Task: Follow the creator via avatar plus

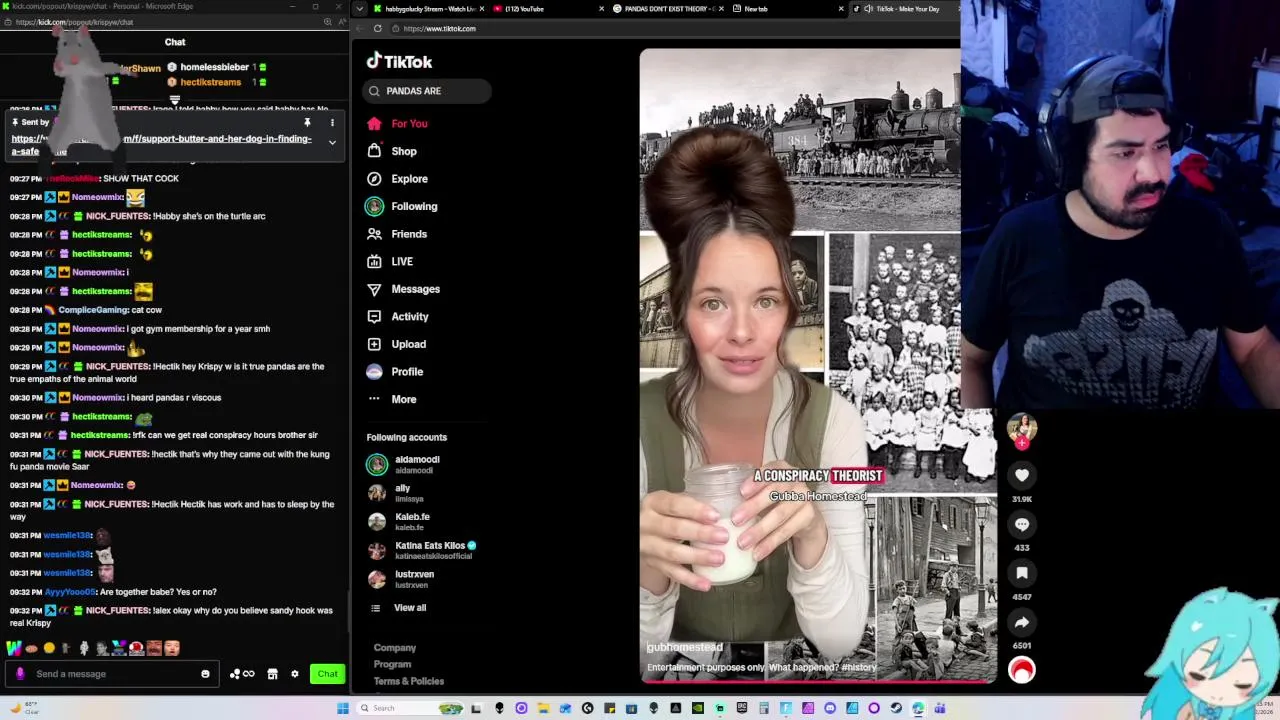Action: pyautogui.click(x=1022, y=443)
